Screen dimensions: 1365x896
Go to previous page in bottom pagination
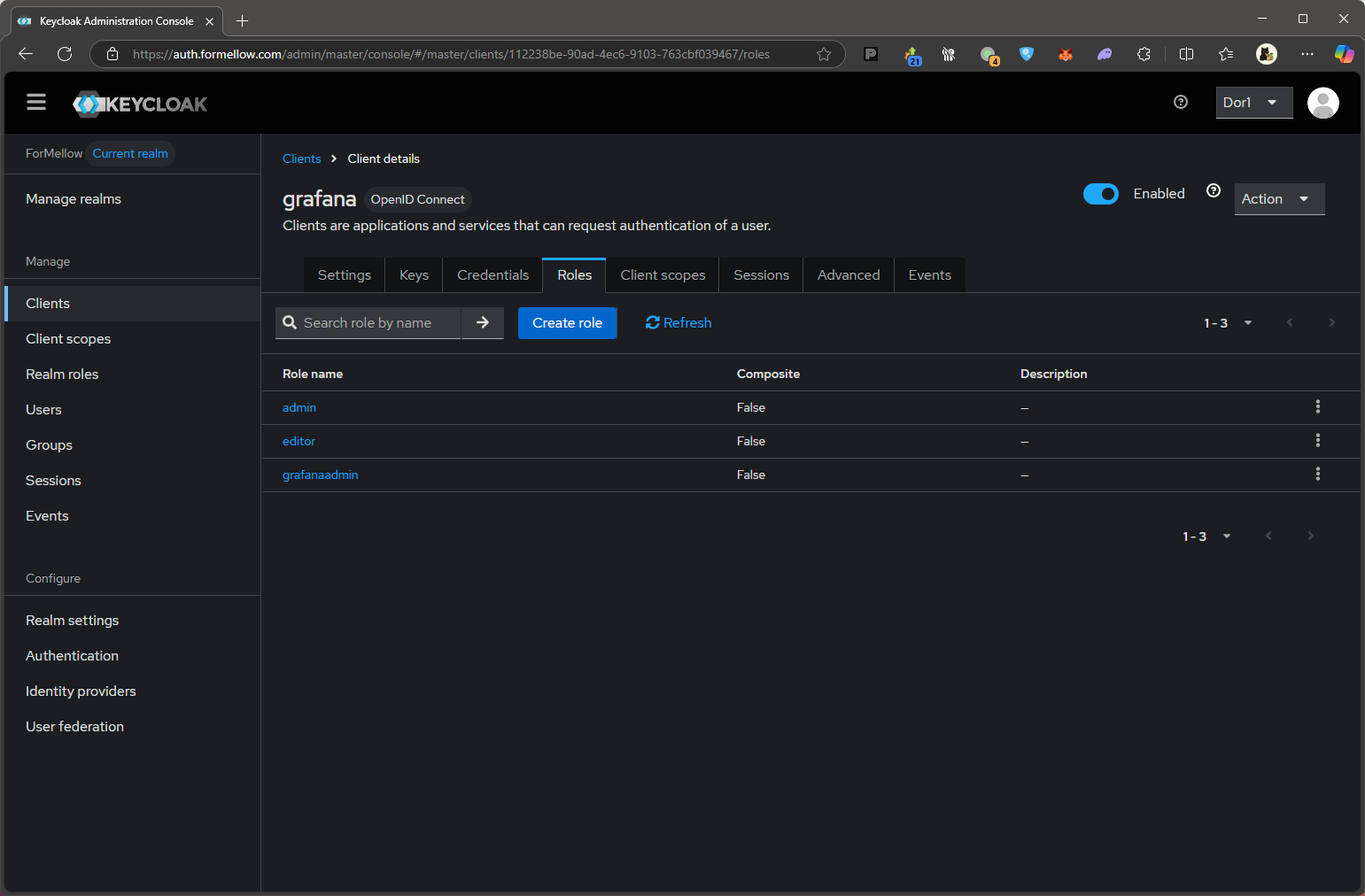tap(1268, 536)
